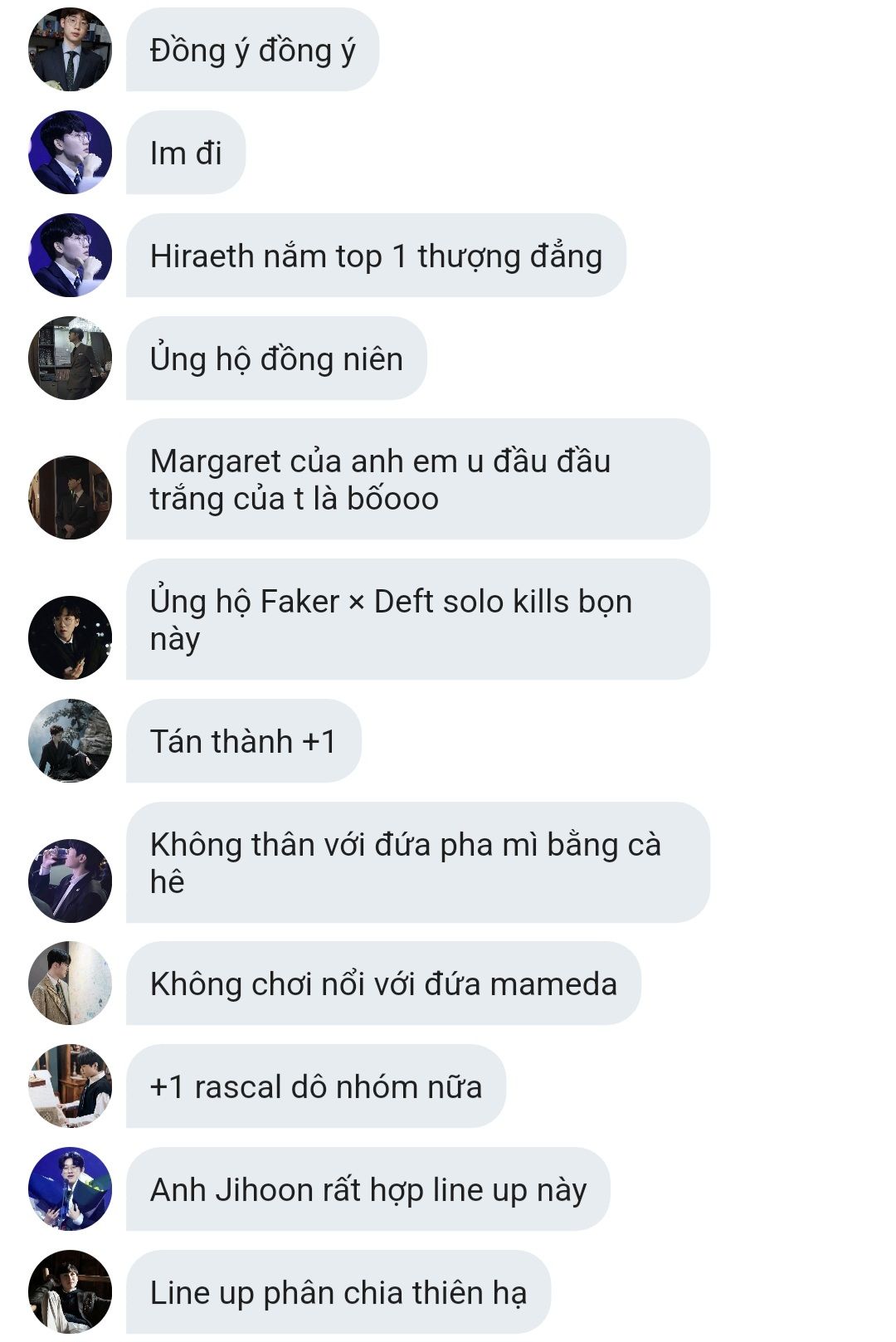Tap avatar next to the Margaret message
The image size is (896, 1342).
point(70,497)
